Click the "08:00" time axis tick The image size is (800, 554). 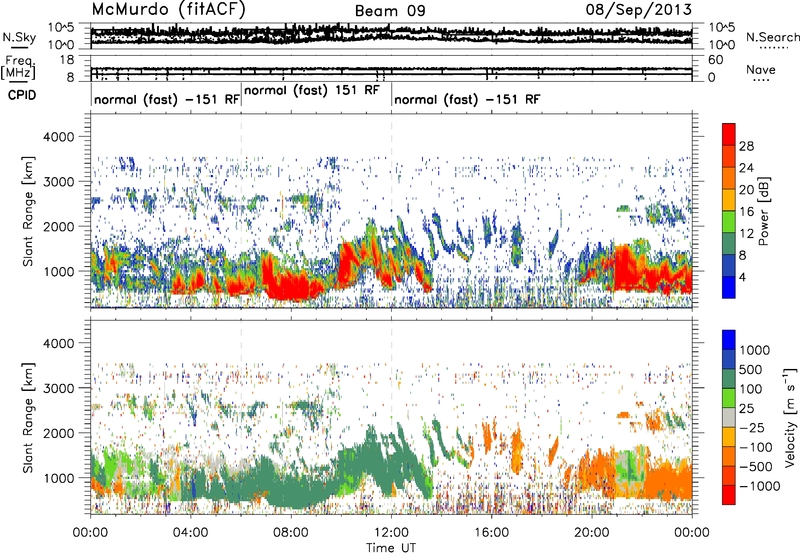click(x=291, y=533)
